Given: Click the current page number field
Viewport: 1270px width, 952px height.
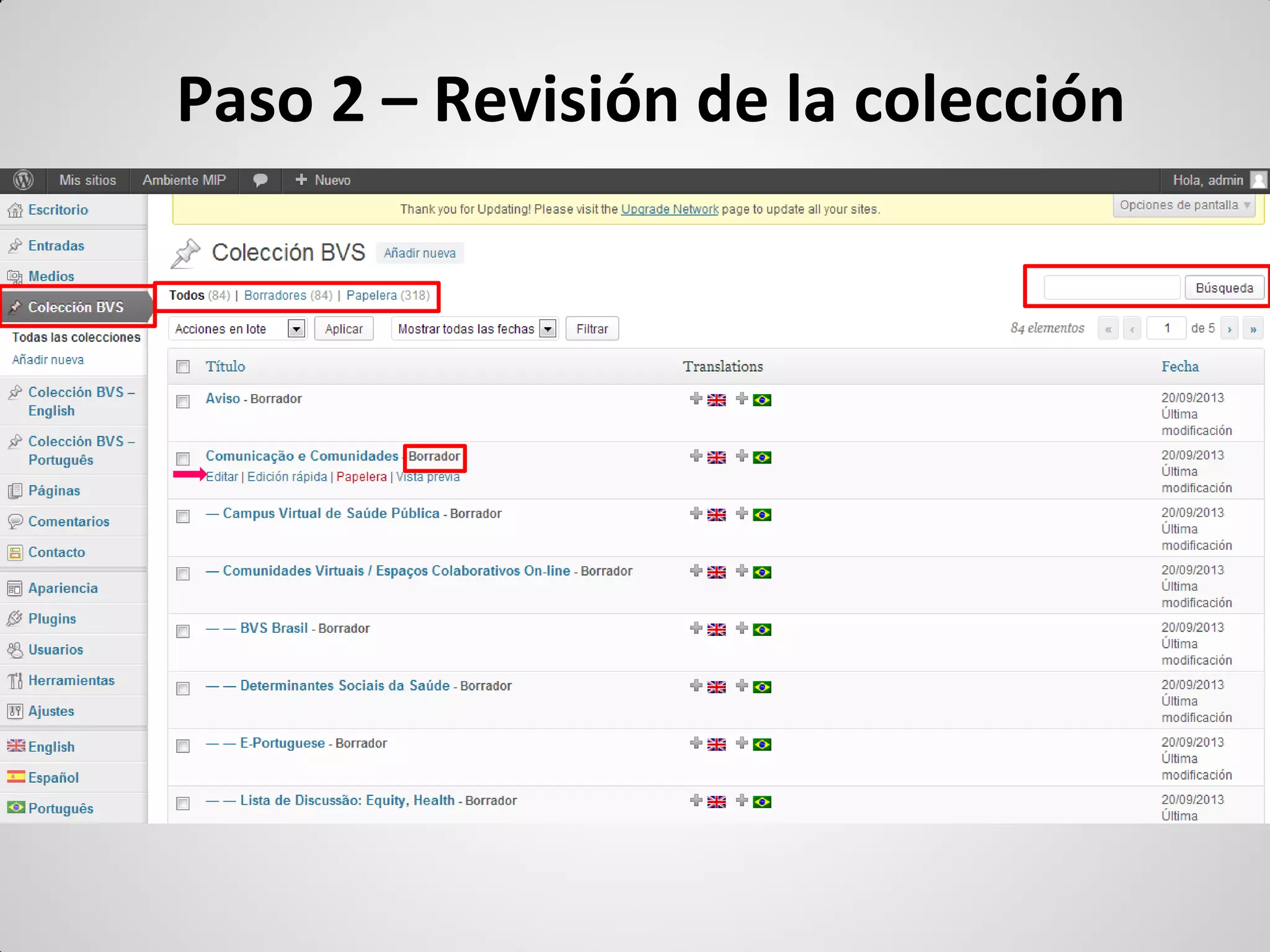Looking at the screenshot, I should pyautogui.click(x=1166, y=328).
